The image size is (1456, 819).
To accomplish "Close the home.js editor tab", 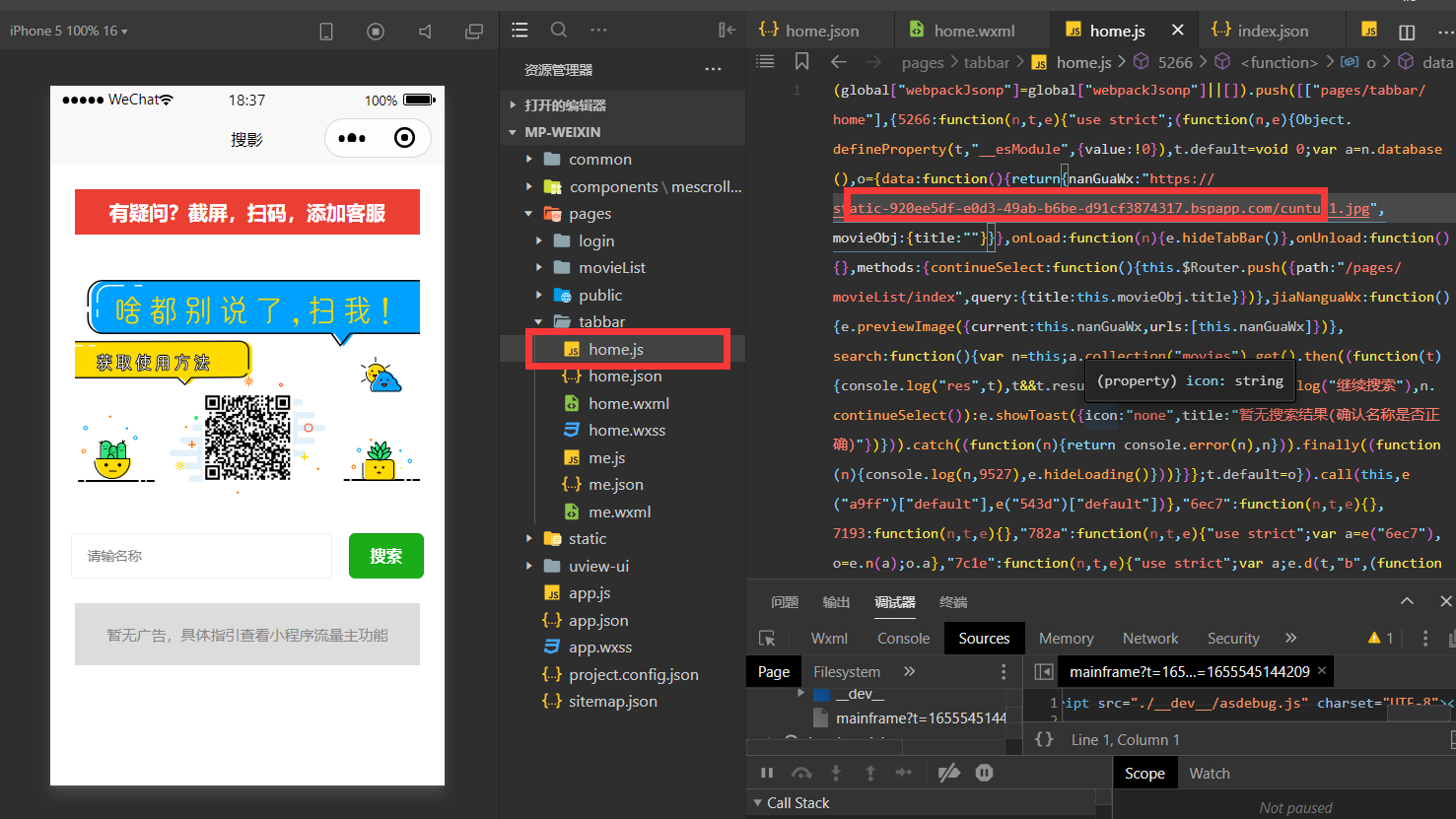I will 1177,31.
